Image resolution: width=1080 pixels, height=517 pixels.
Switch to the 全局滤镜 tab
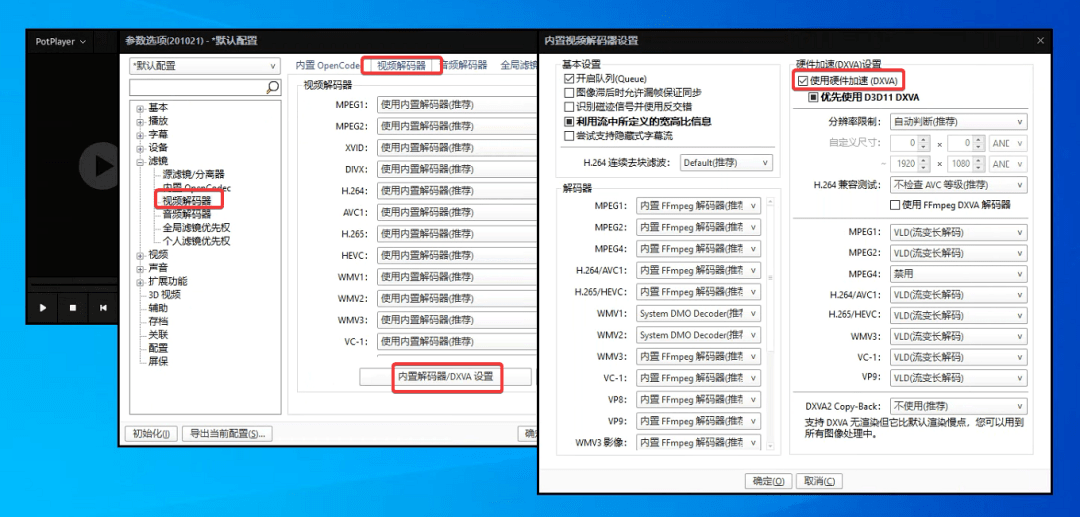(519, 65)
